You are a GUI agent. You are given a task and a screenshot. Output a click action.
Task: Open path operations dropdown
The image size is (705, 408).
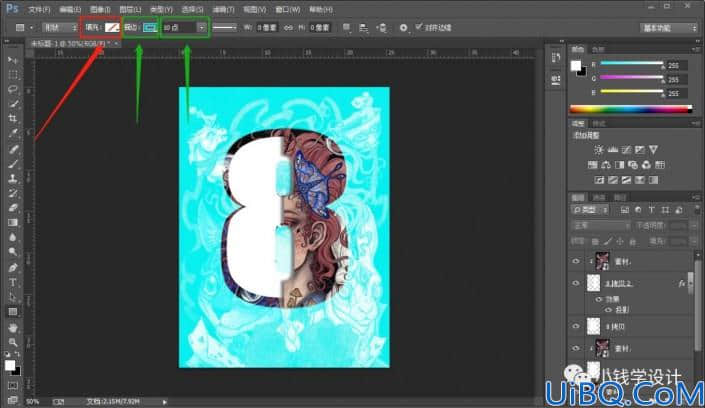coord(347,28)
